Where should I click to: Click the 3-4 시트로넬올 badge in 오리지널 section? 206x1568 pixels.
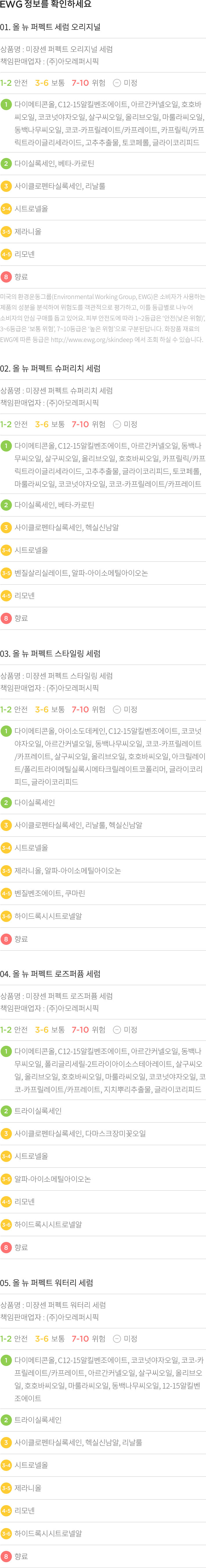6,209
